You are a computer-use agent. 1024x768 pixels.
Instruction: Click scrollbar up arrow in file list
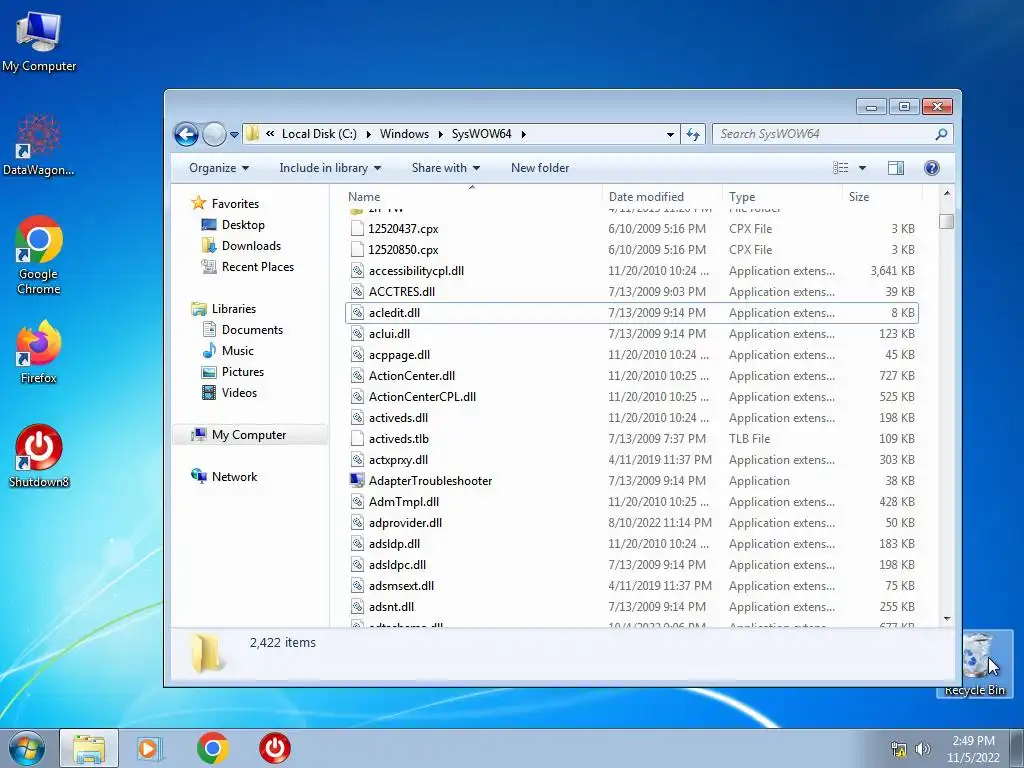(x=947, y=194)
